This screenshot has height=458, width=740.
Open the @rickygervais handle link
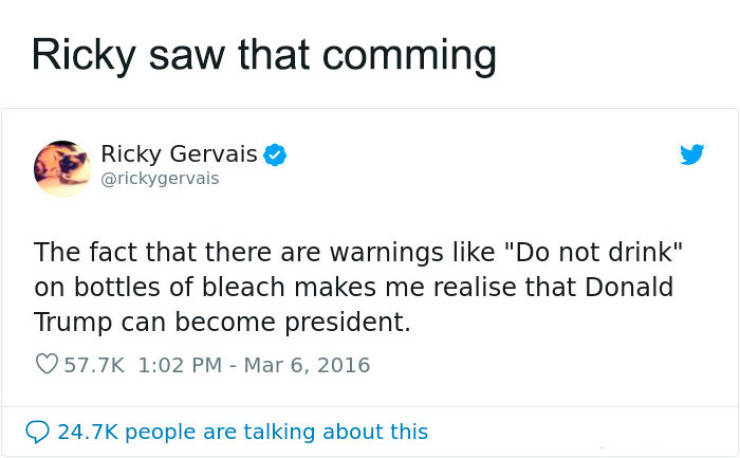(x=160, y=178)
